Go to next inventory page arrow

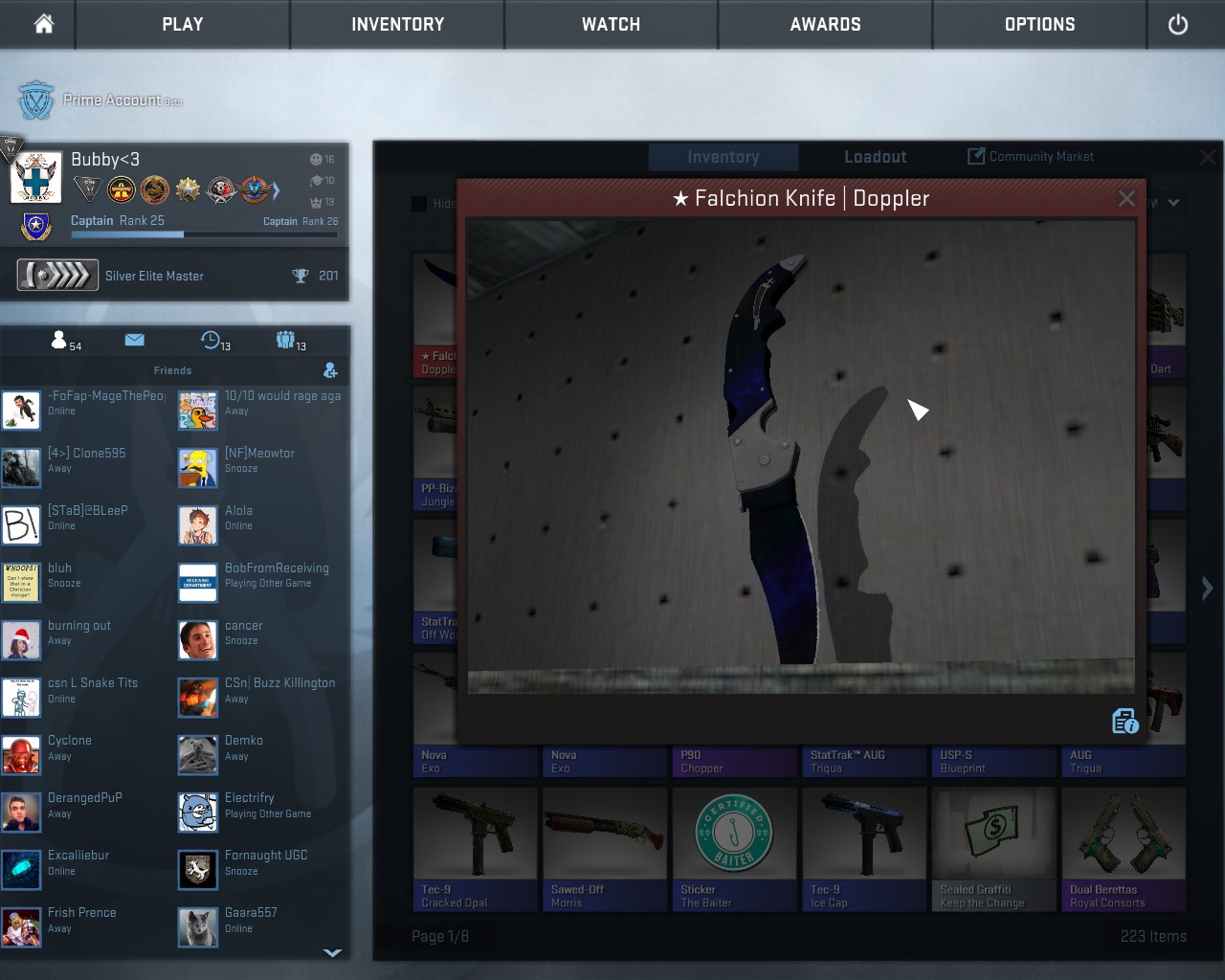pyautogui.click(x=1207, y=588)
